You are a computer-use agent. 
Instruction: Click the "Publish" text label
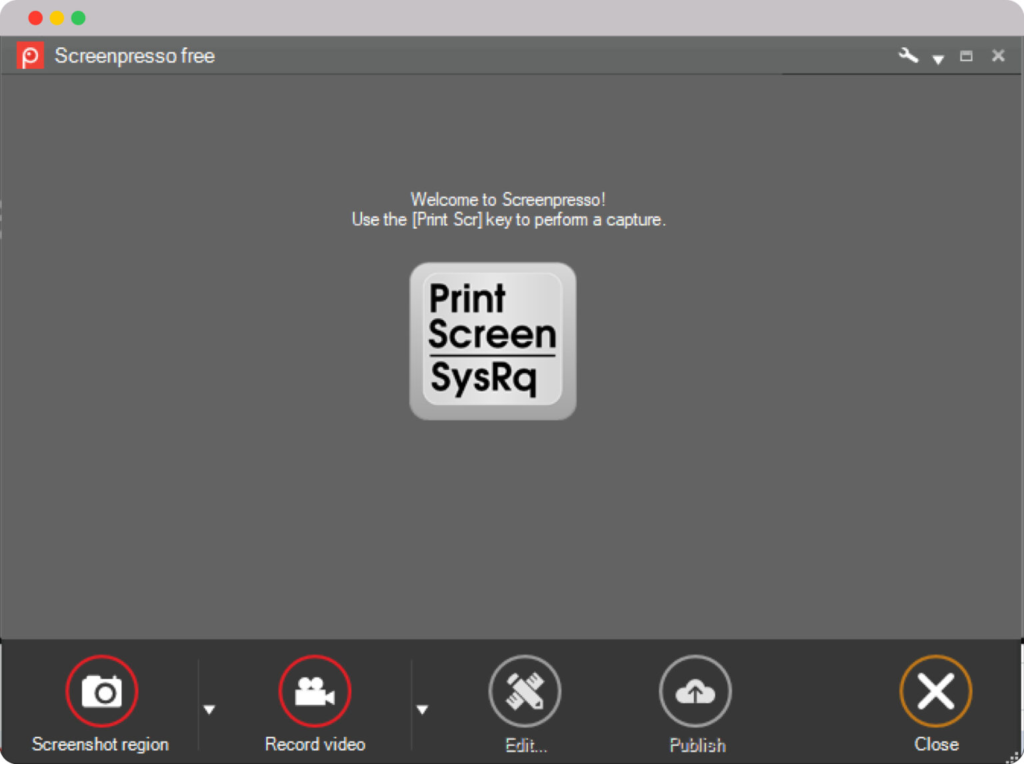click(x=697, y=745)
